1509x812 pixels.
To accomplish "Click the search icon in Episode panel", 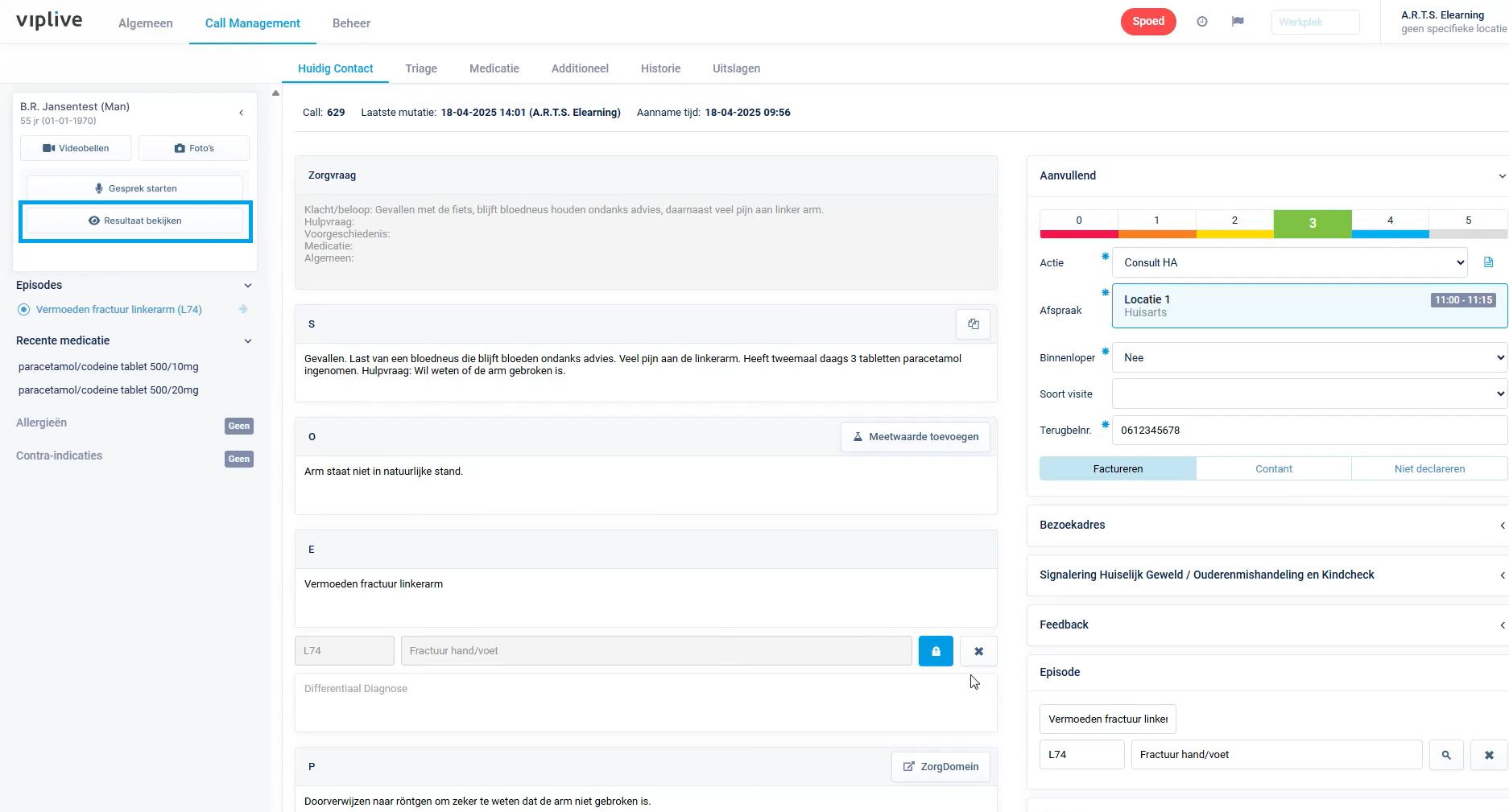I will coord(1446,755).
